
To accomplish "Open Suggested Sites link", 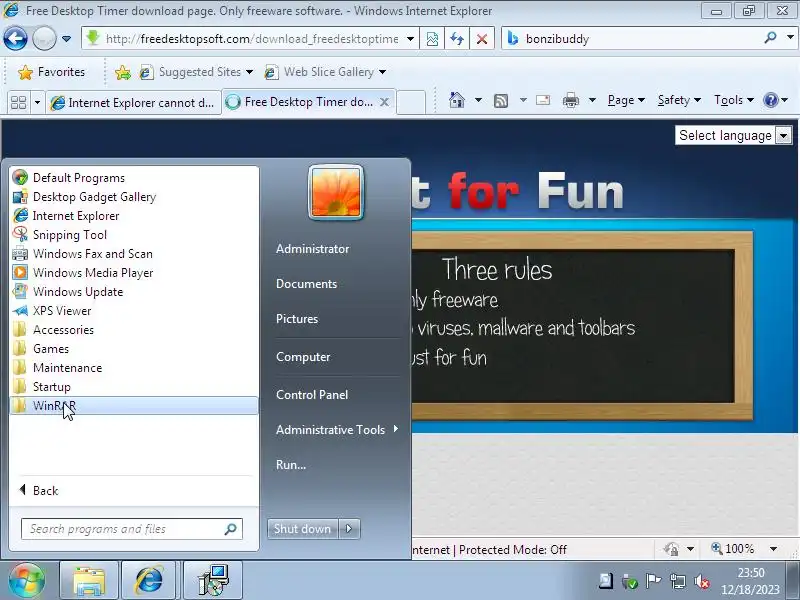I will 196,72.
